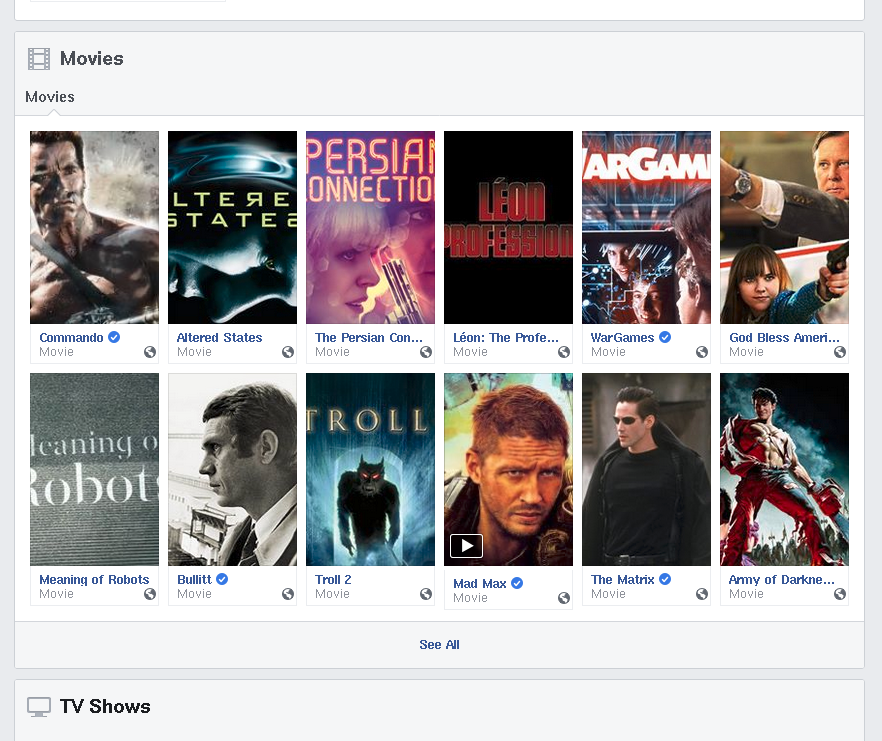Click the verified badge next to WarGames
The width and height of the screenshot is (882, 741).
pos(665,337)
